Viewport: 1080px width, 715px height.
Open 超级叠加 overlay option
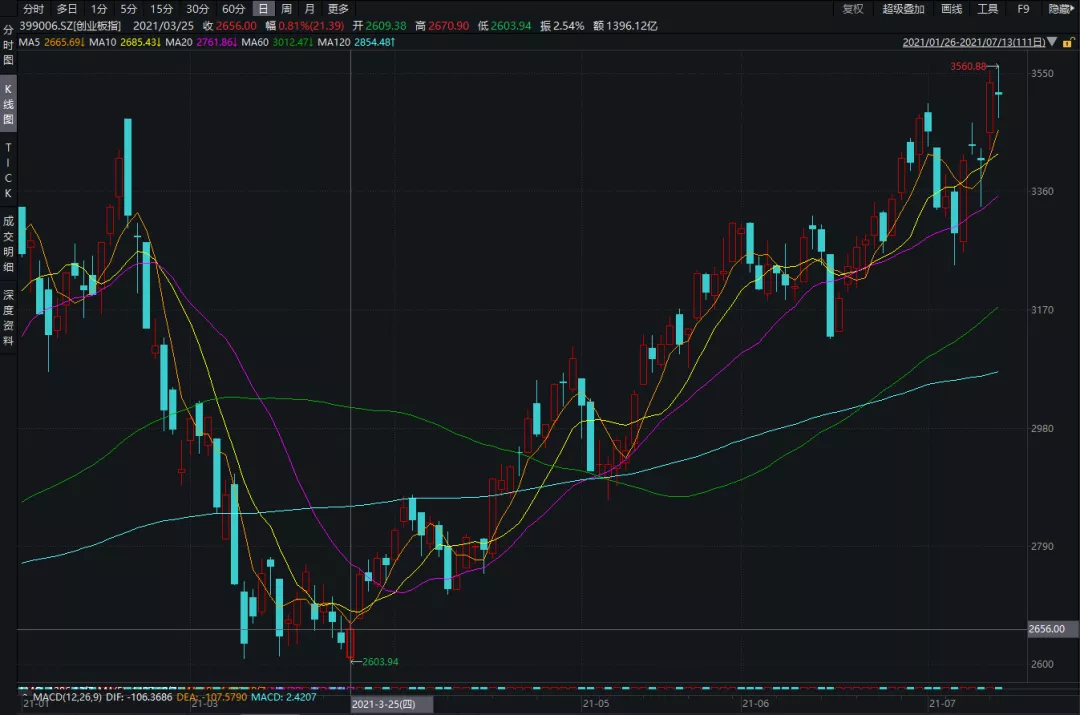[904, 9]
